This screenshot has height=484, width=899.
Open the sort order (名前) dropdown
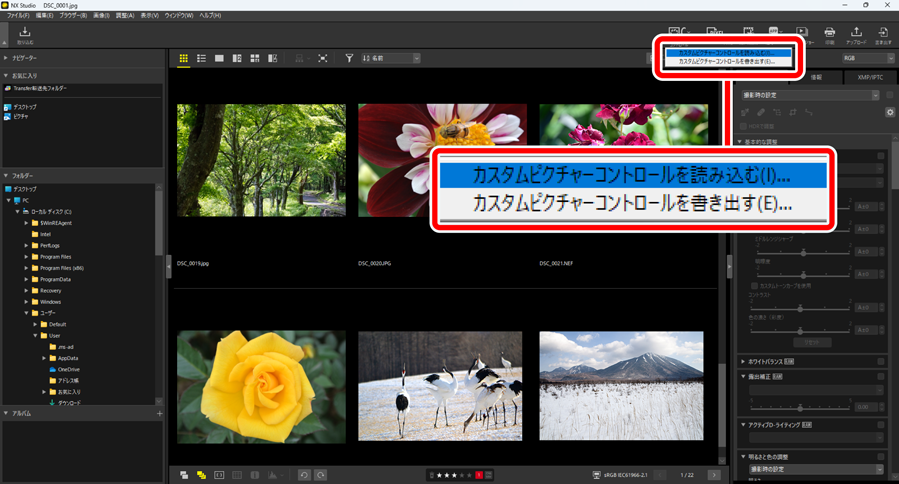[x=390, y=59]
